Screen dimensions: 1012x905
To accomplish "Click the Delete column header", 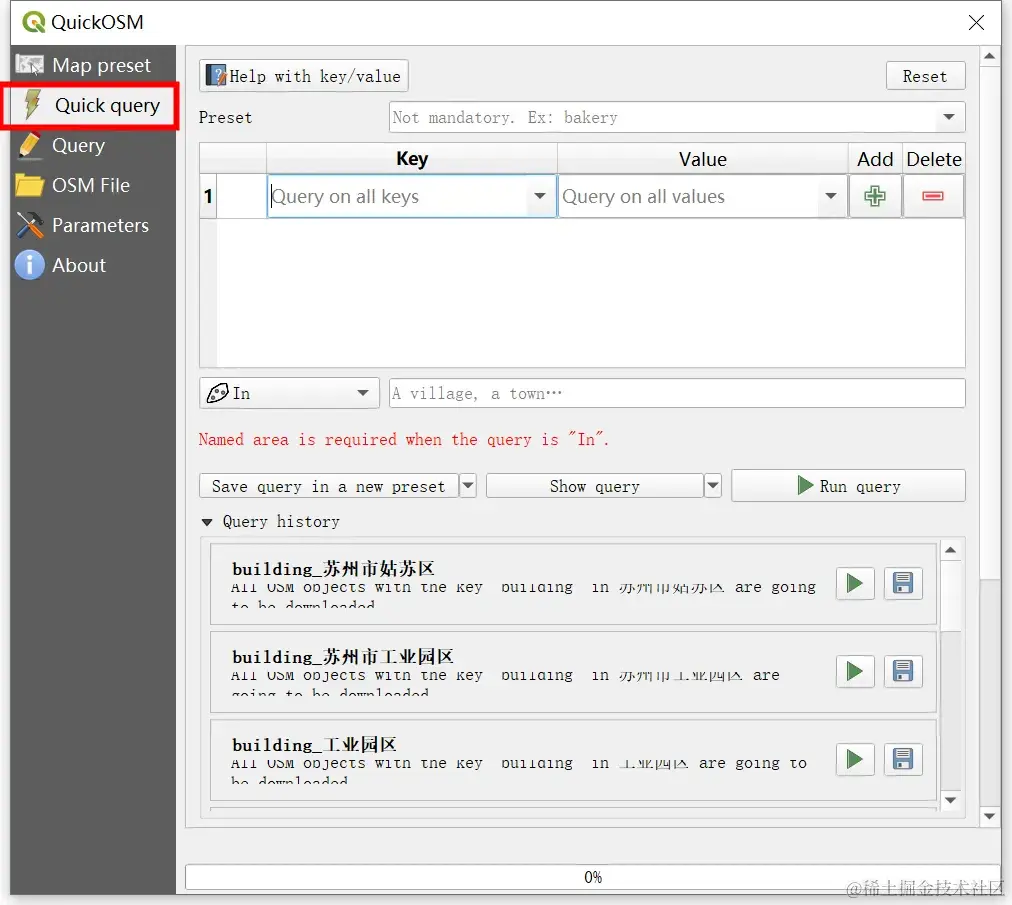I will point(933,159).
